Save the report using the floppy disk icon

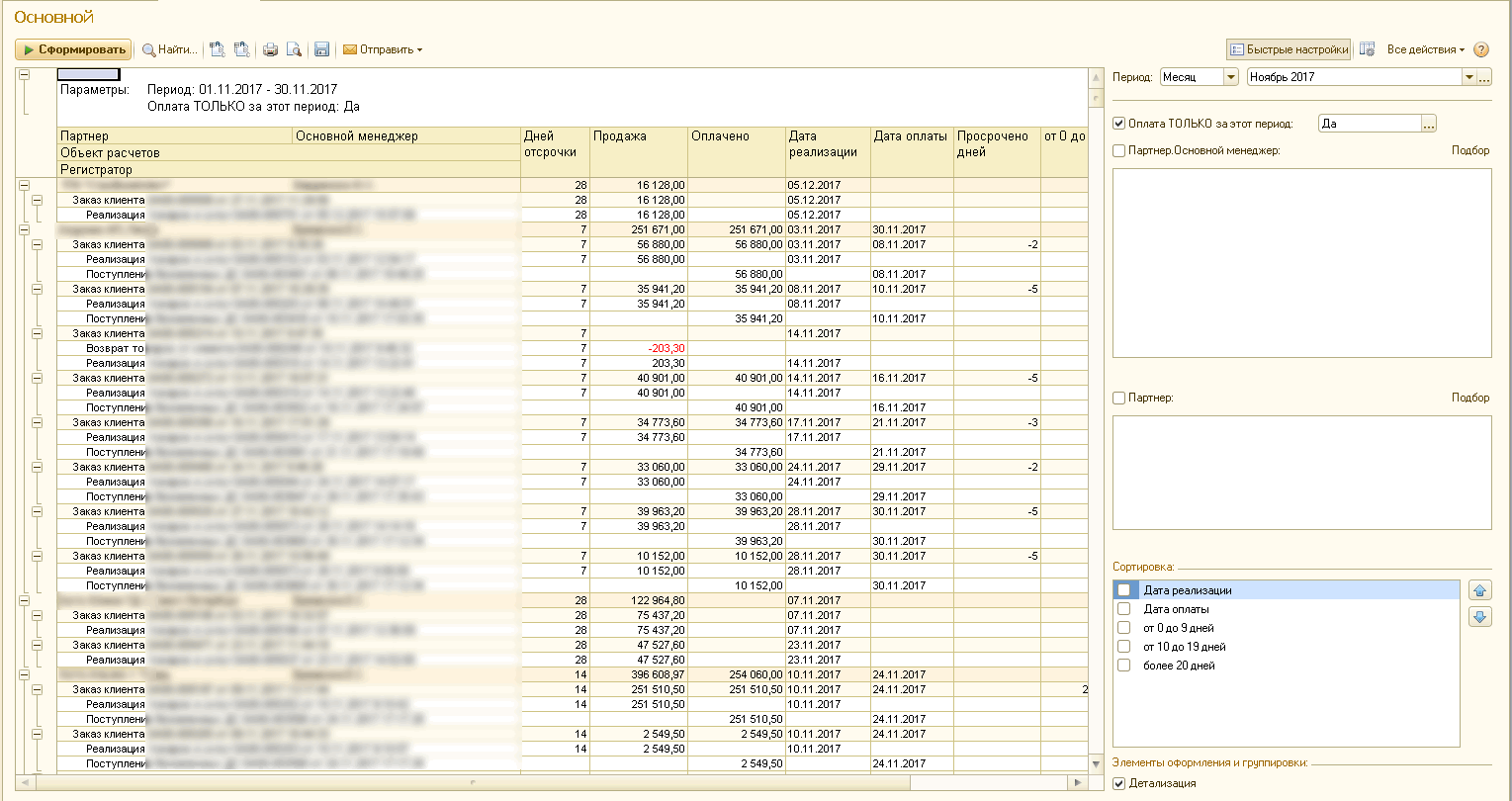[x=321, y=49]
